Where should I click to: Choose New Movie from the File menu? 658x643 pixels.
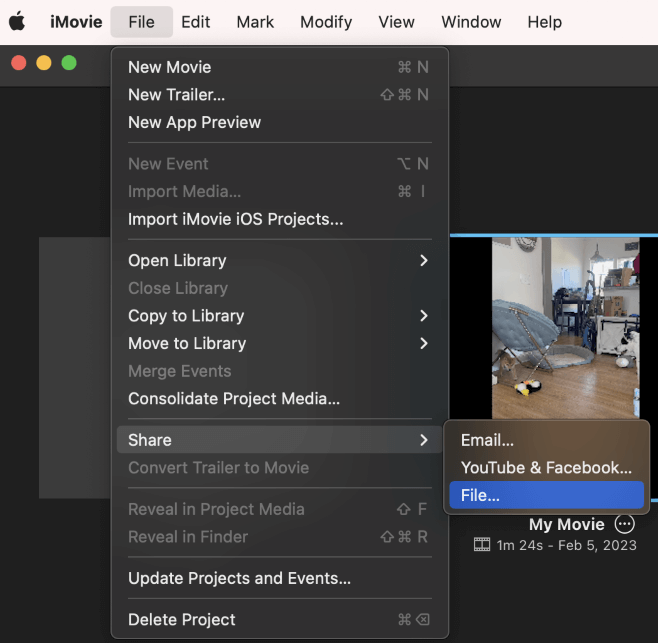pyautogui.click(x=170, y=67)
